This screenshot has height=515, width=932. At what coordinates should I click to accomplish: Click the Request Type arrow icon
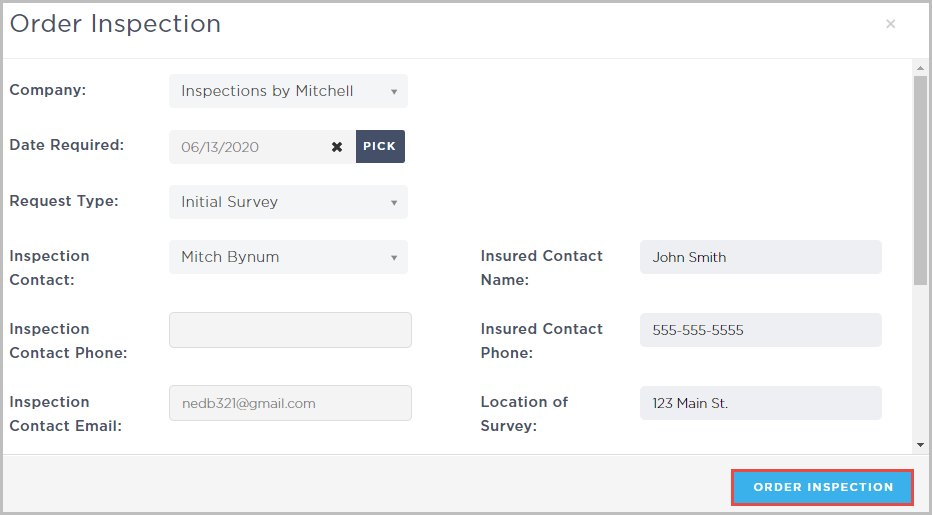(x=394, y=203)
